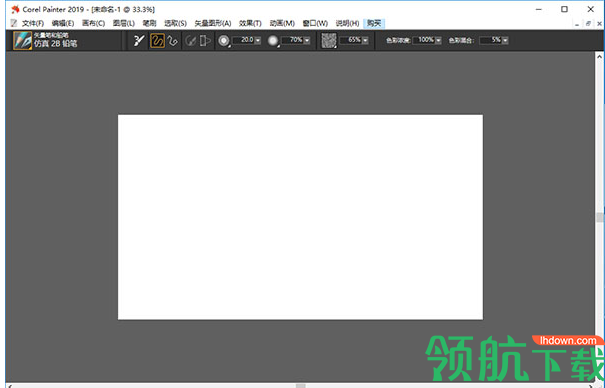Open the brush selector for 仿真 2B 铅笔

coord(23,40)
